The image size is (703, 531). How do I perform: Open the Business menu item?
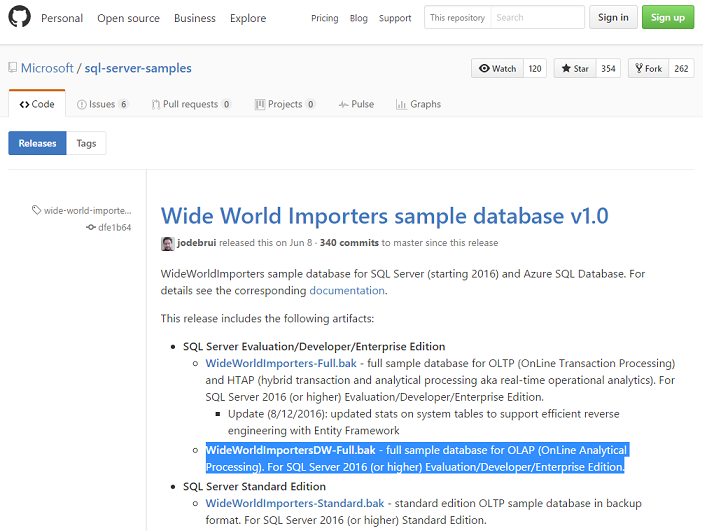click(195, 18)
